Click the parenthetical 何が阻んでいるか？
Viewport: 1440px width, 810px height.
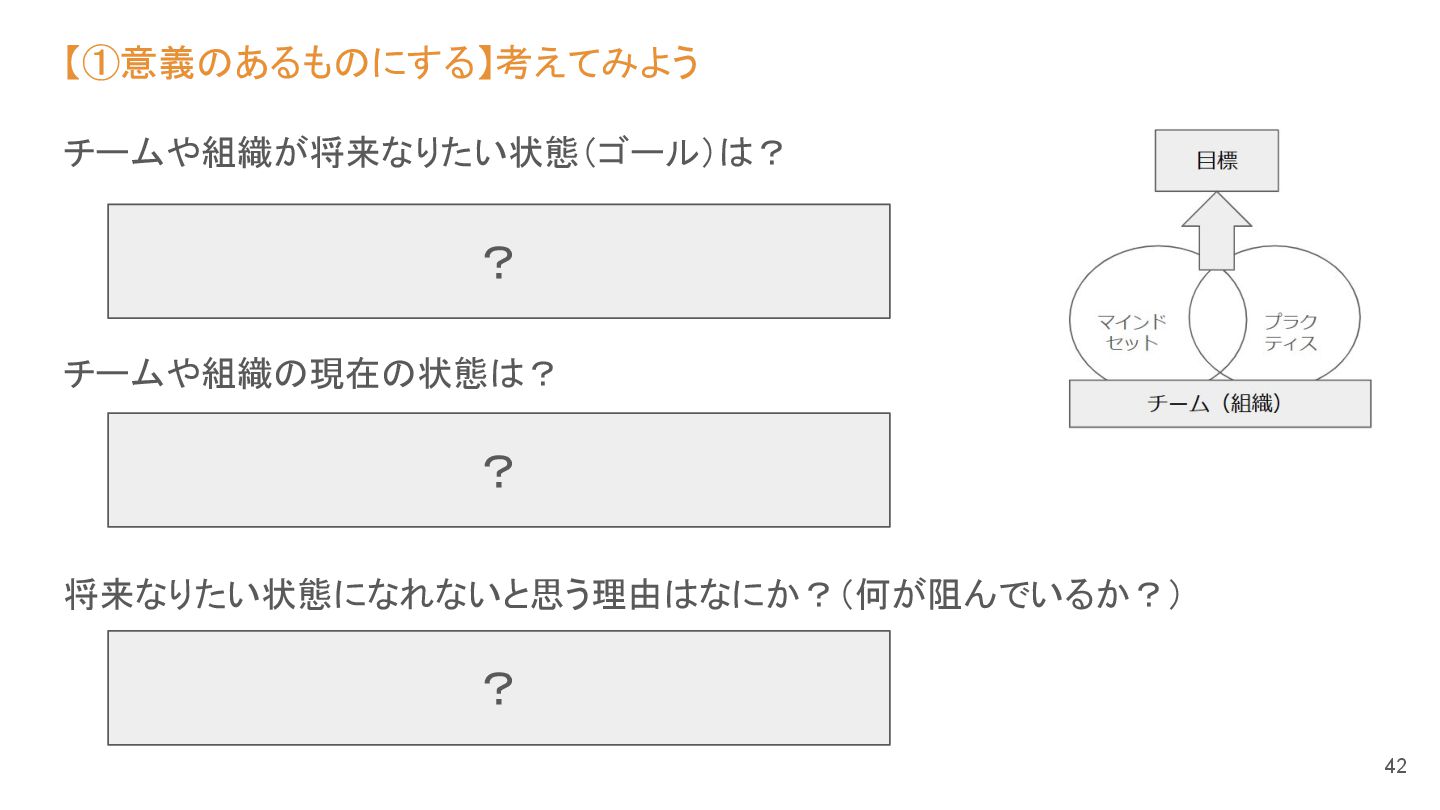point(1010,596)
